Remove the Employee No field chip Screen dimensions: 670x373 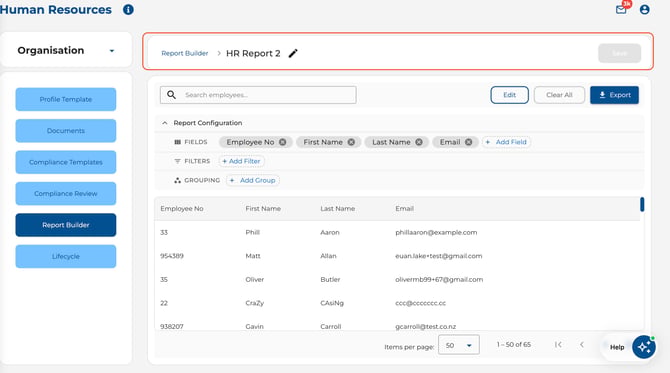coord(282,142)
